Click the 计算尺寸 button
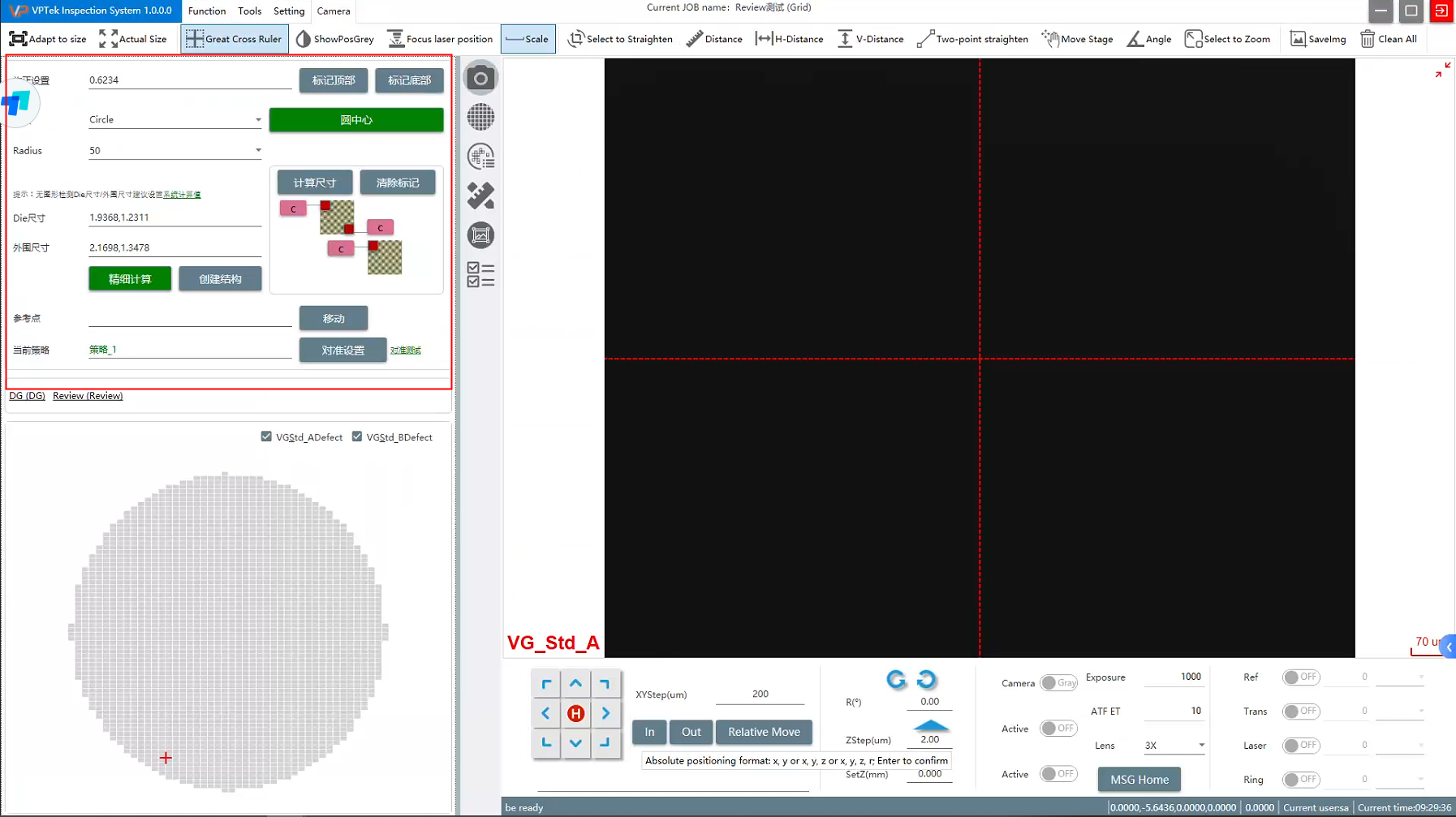1456x817 pixels. point(315,183)
